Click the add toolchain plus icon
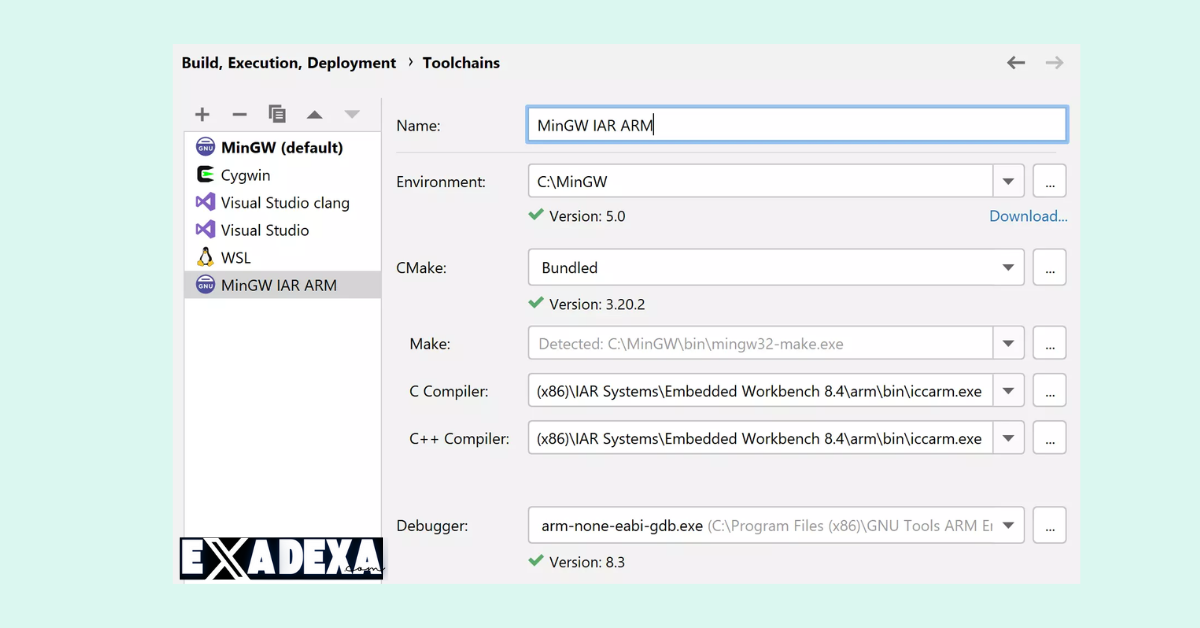This screenshot has height=628, width=1200. click(202, 115)
